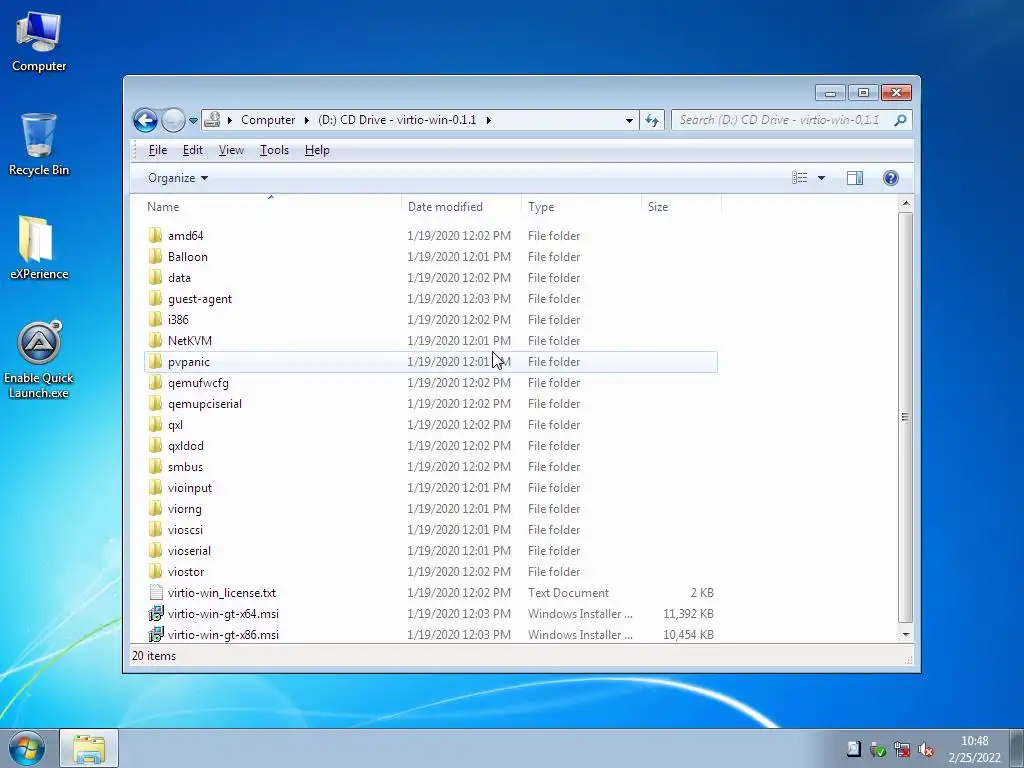The height and width of the screenshot is (768, 1024).
Task: Open Explorer help with the question icon
Action: coord(890,178)
